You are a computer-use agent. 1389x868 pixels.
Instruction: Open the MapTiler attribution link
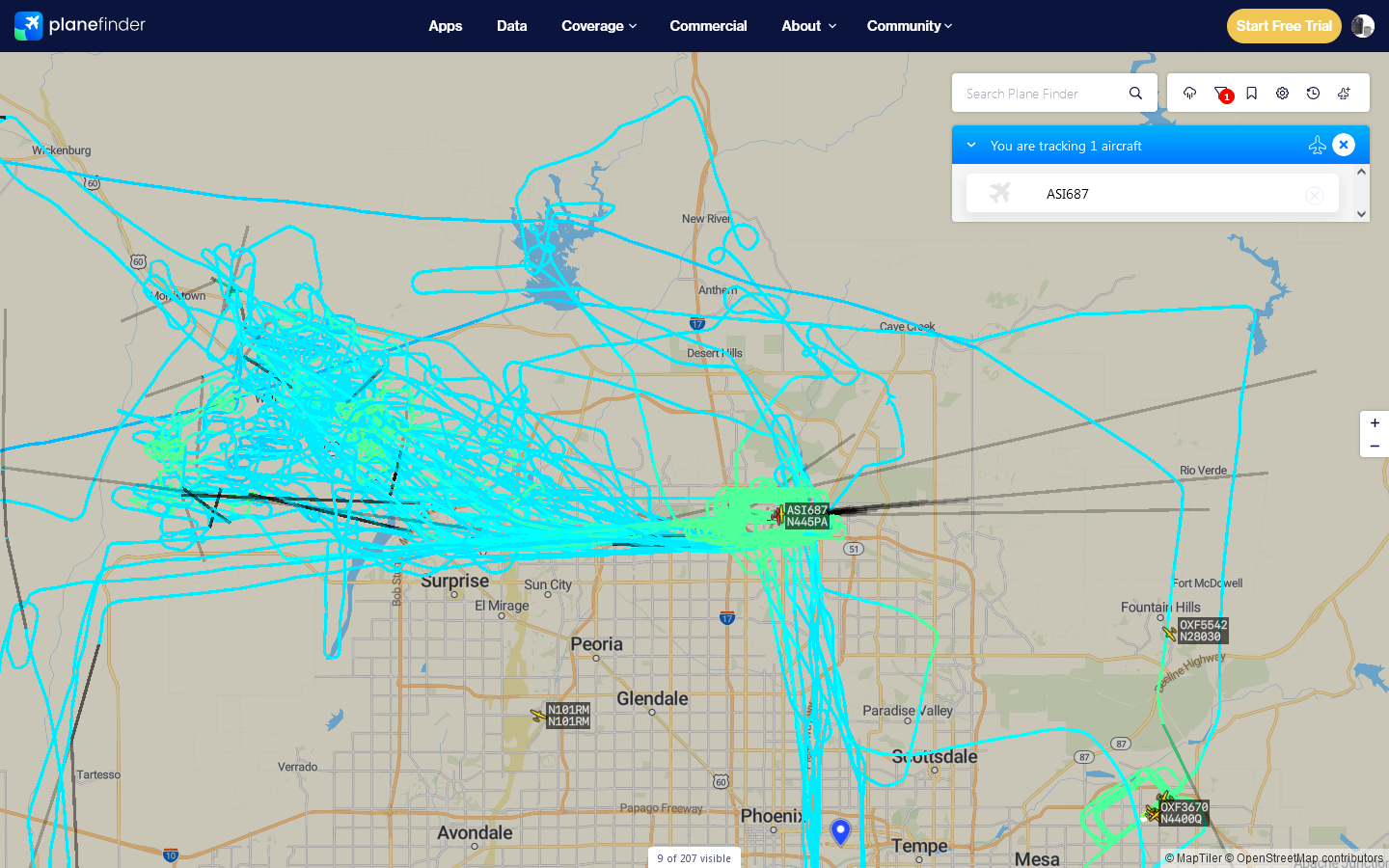tap(1193, 858)
